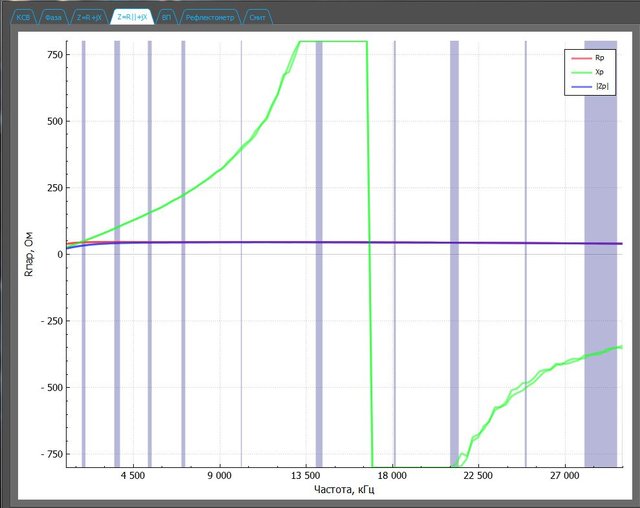The width and height of the screenshot is (640, 508).
Task: Open the Фаза tab
Action: (x=55, y=17)
